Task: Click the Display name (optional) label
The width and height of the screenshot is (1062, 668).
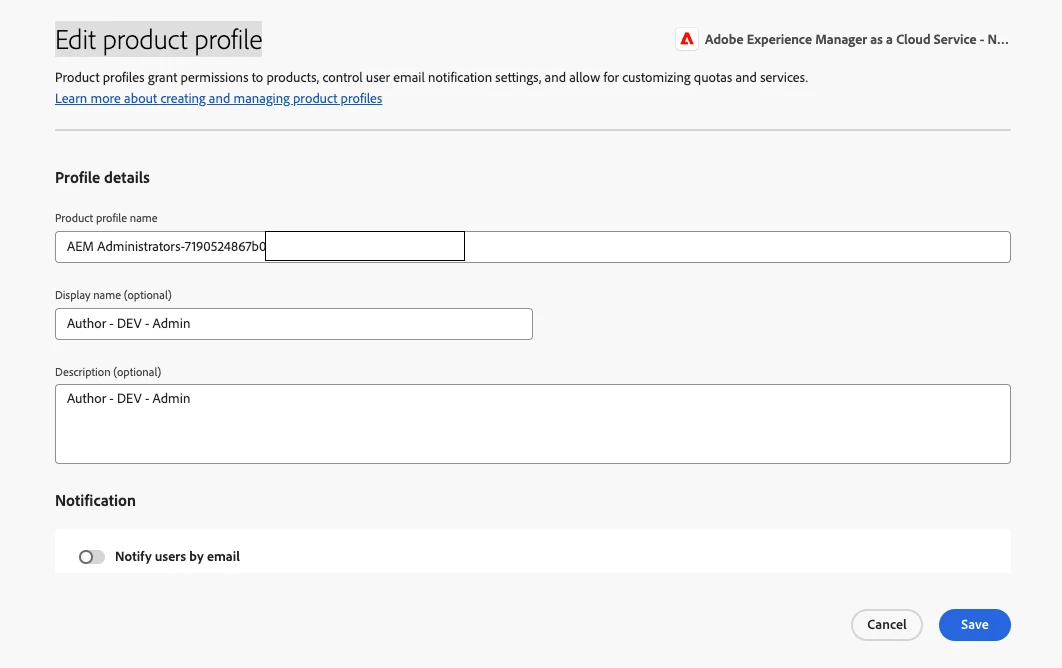Action: [113, 295]
